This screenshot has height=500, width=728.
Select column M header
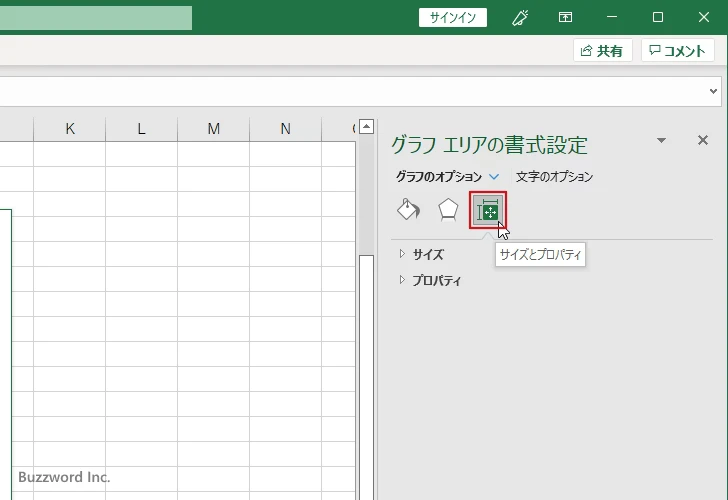tap(214, 129)
